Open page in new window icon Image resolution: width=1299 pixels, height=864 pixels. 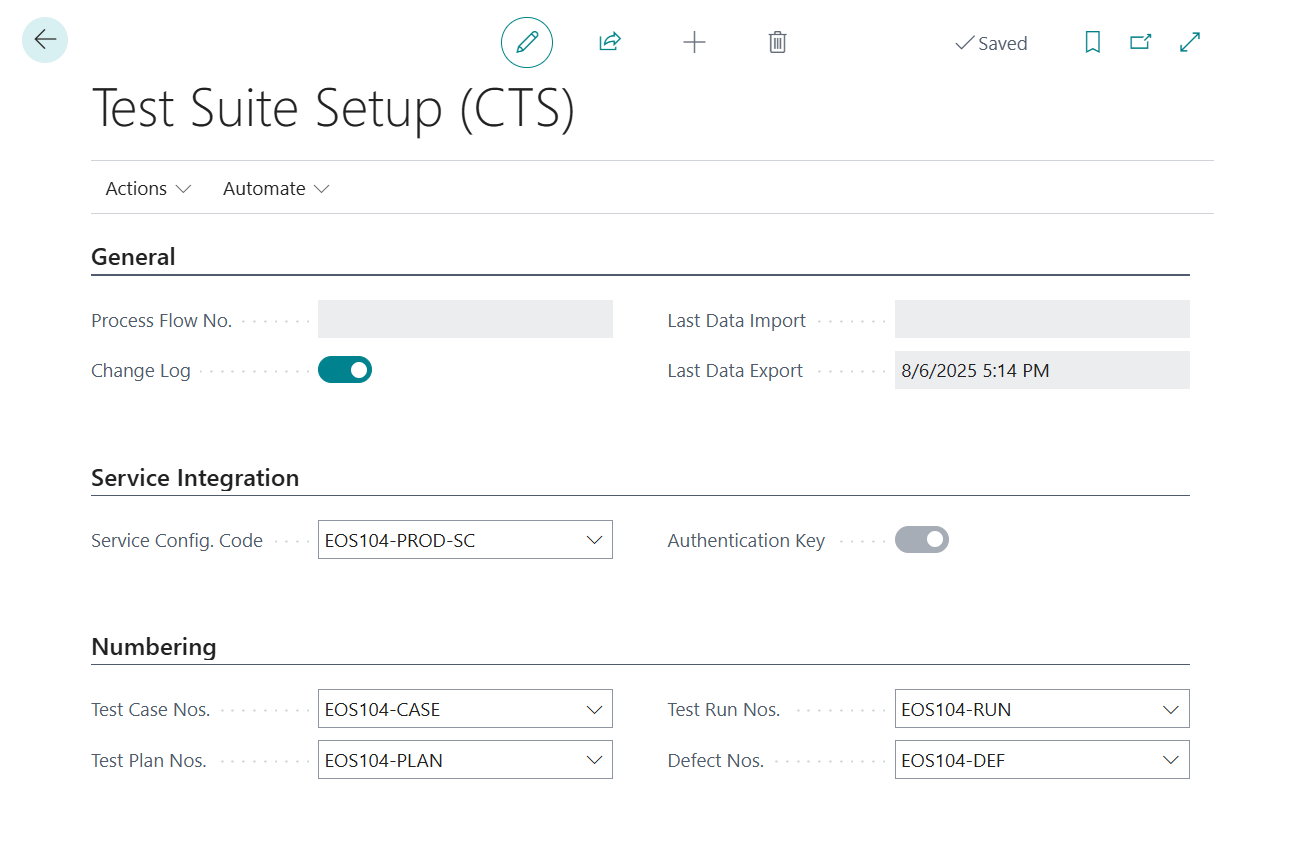[x=1141, y=42]
